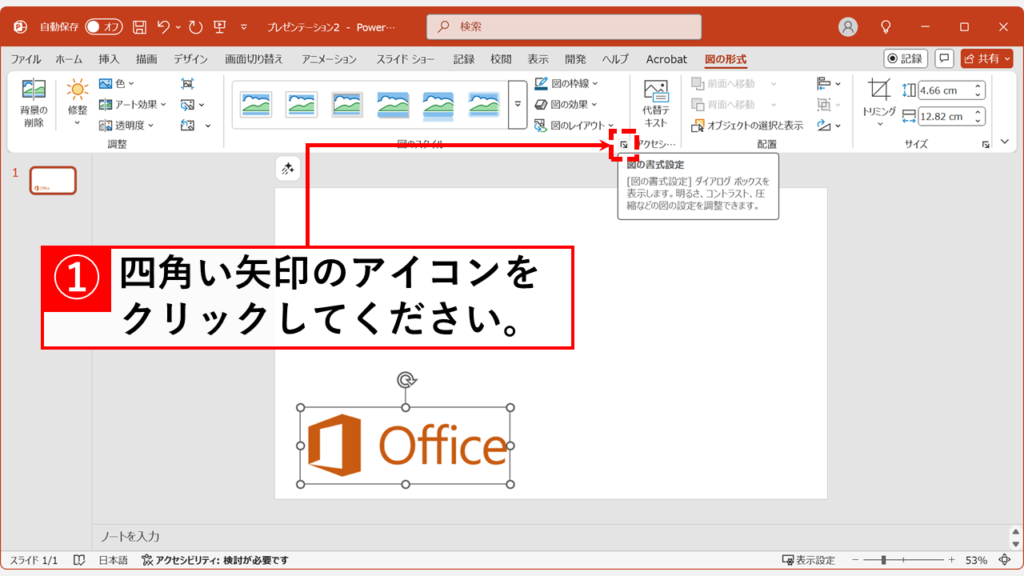1024x576 pixels.
Task: Click アクセシビリティ: 検討が必要です status
Action: pyautogui.click(x=215, y=560)
